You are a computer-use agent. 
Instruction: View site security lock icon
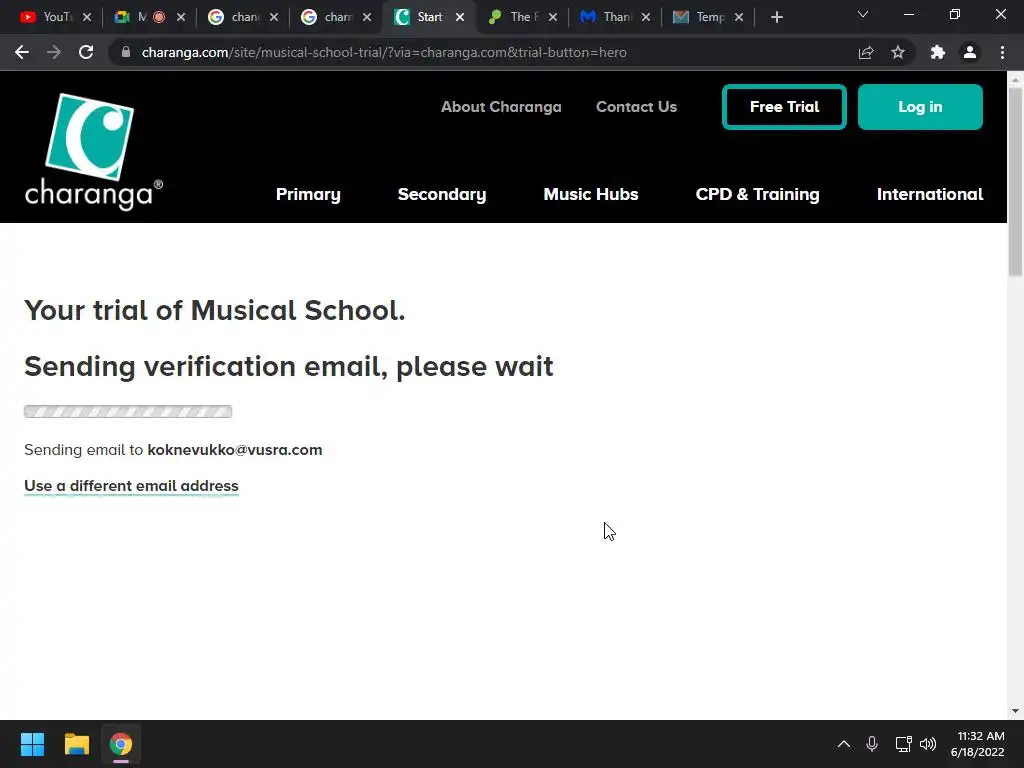126,52
